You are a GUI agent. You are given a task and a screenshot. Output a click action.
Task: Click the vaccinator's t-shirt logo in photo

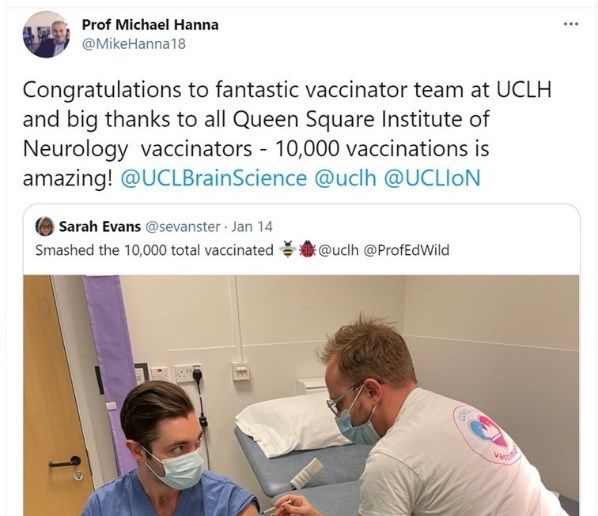click(x=486, y=434)
